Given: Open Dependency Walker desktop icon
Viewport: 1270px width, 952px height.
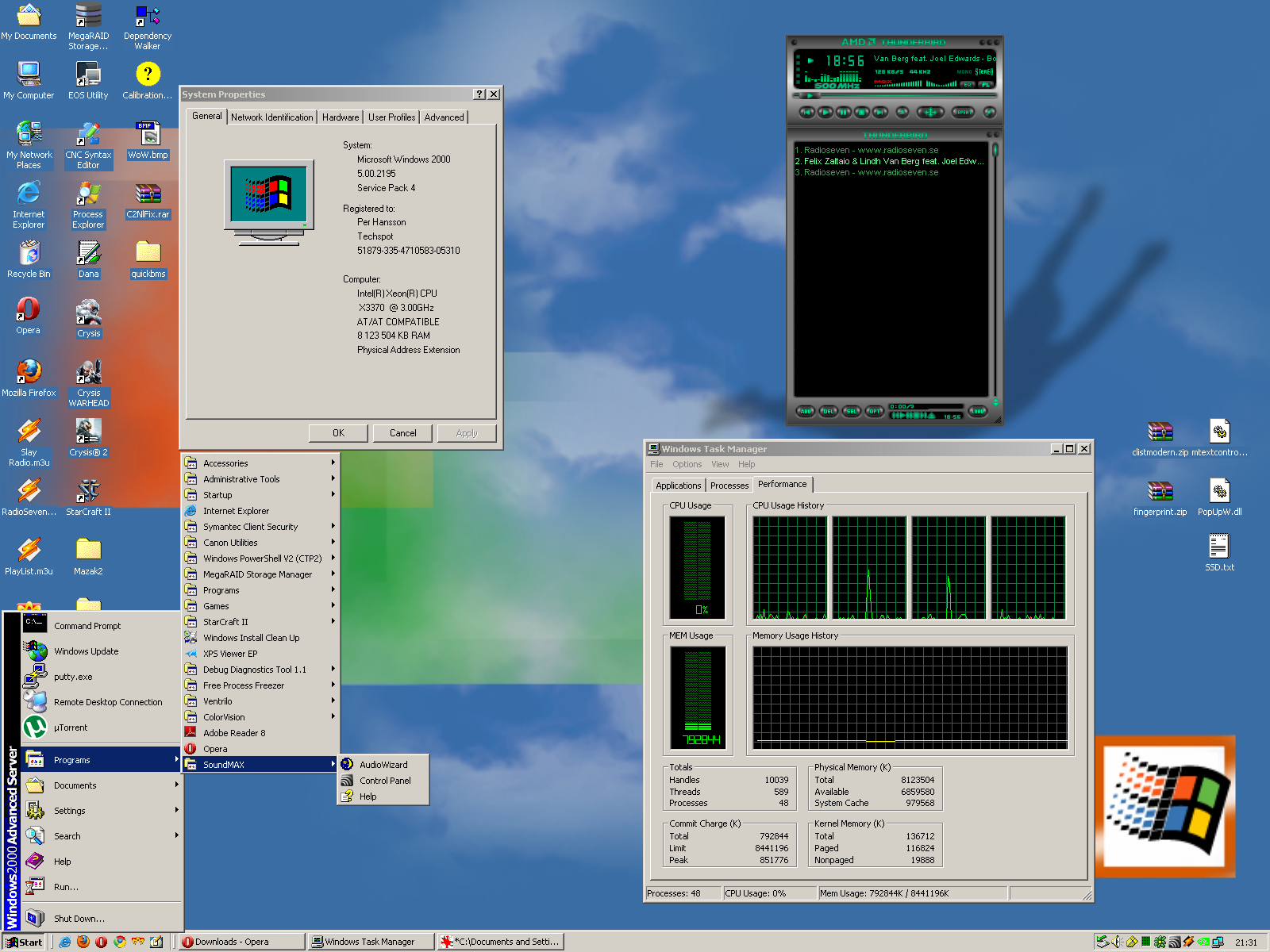Looking at the screenshot, I should click(148, 27).
